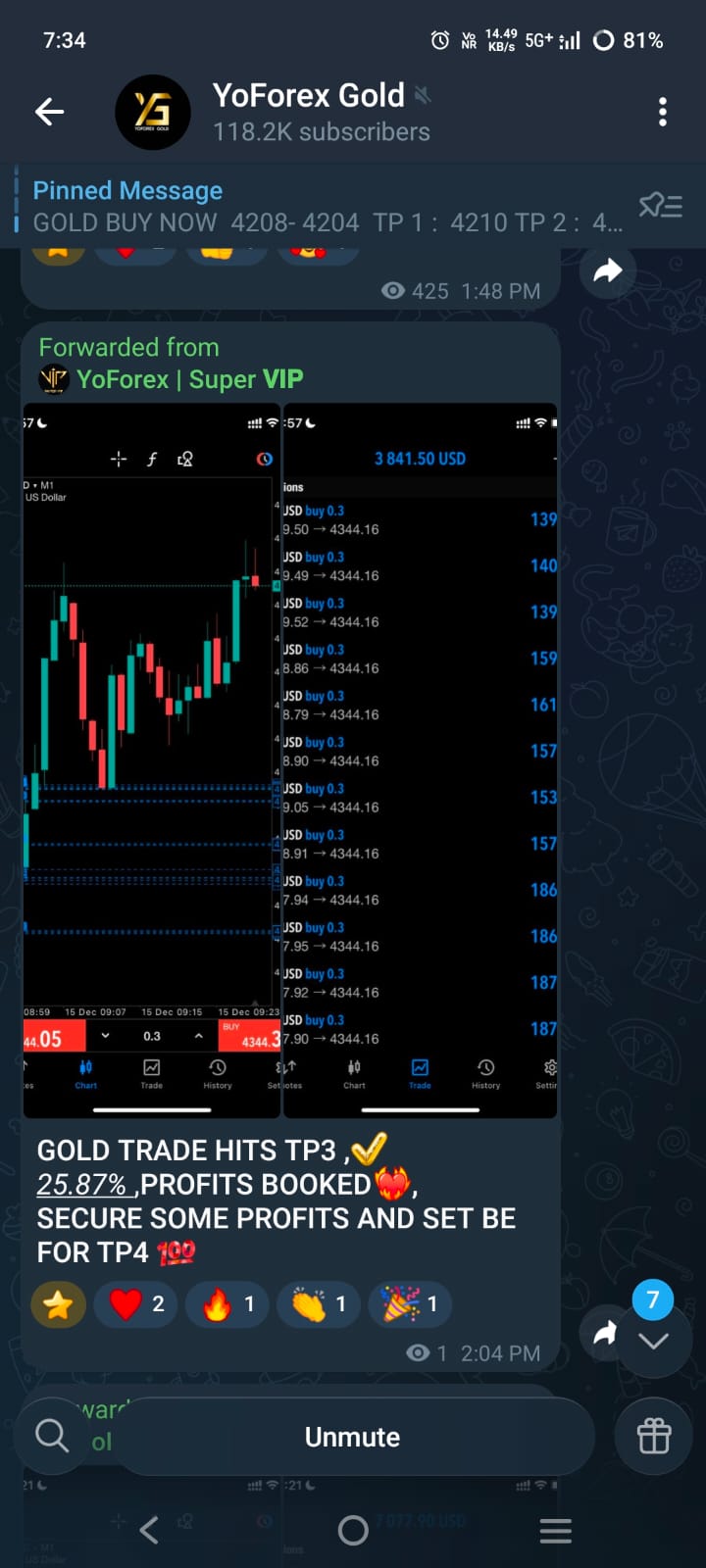The width and height of the screenshot is (706, 1568).
Task: Open YoForex | Super VIP forwarded source
Action: [188, 379]
